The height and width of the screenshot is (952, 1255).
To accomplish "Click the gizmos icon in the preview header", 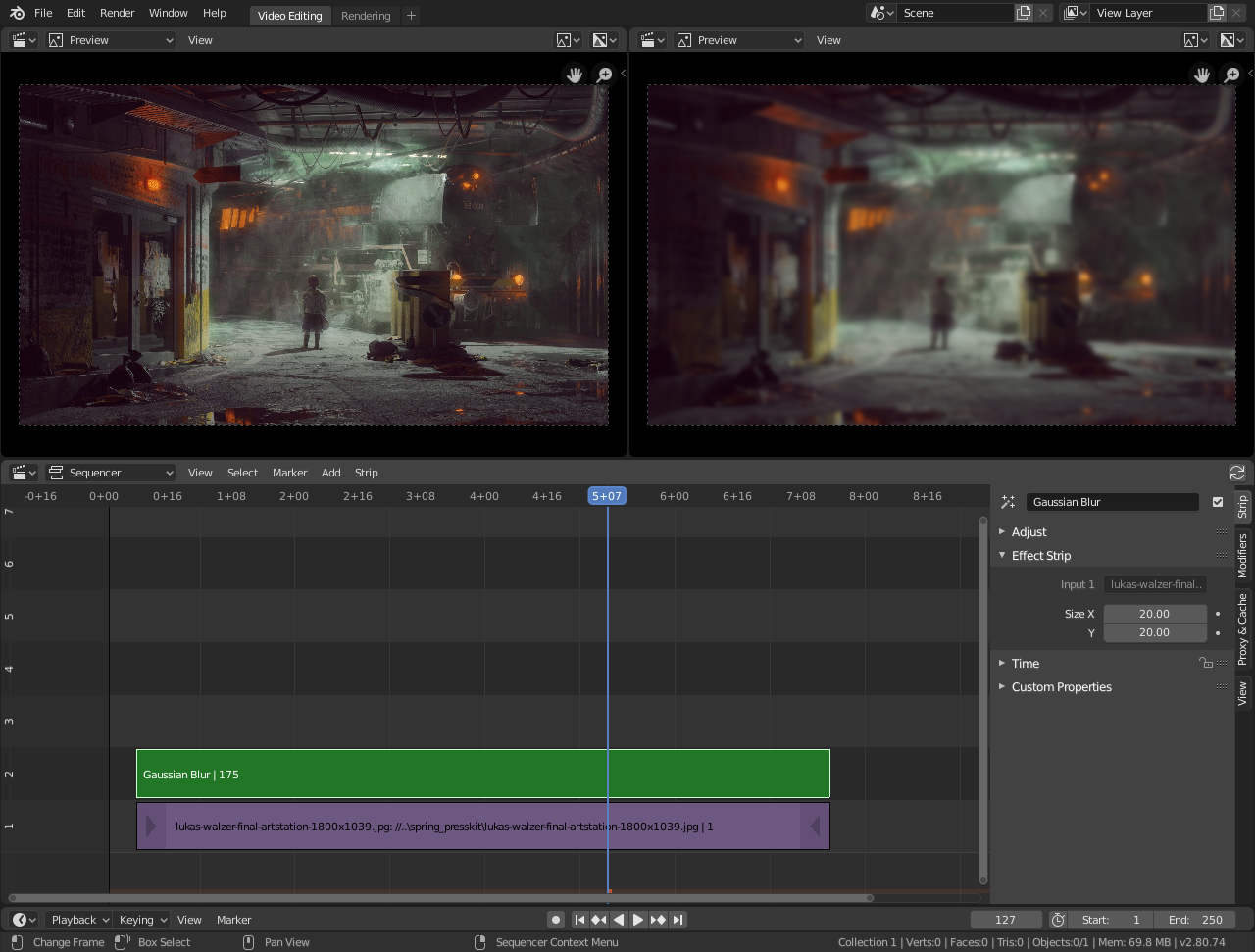I will pyautogui.click(x=567, y=39).
